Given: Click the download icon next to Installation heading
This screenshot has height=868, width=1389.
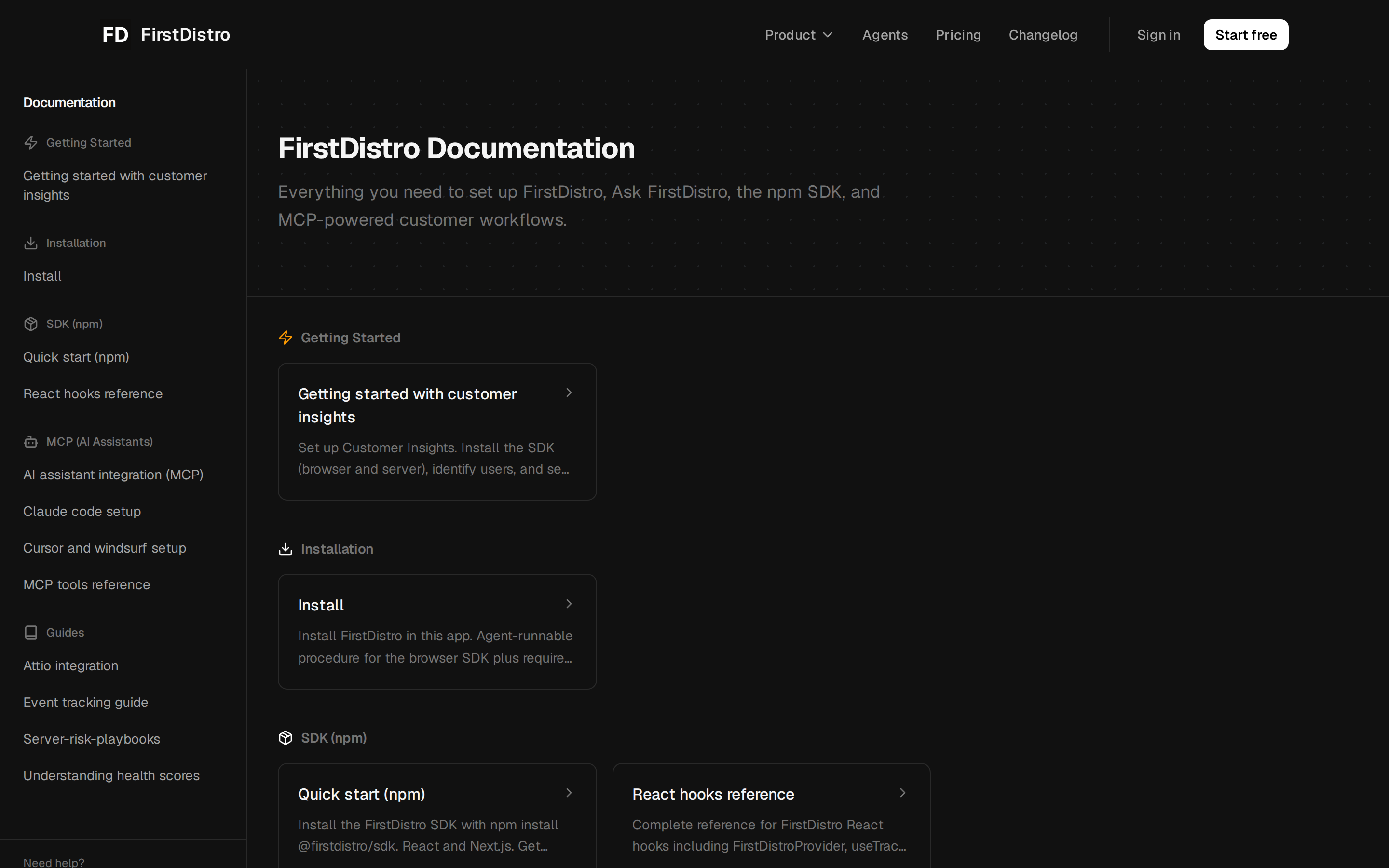Looking at the screenshot, I should [285, 549].
